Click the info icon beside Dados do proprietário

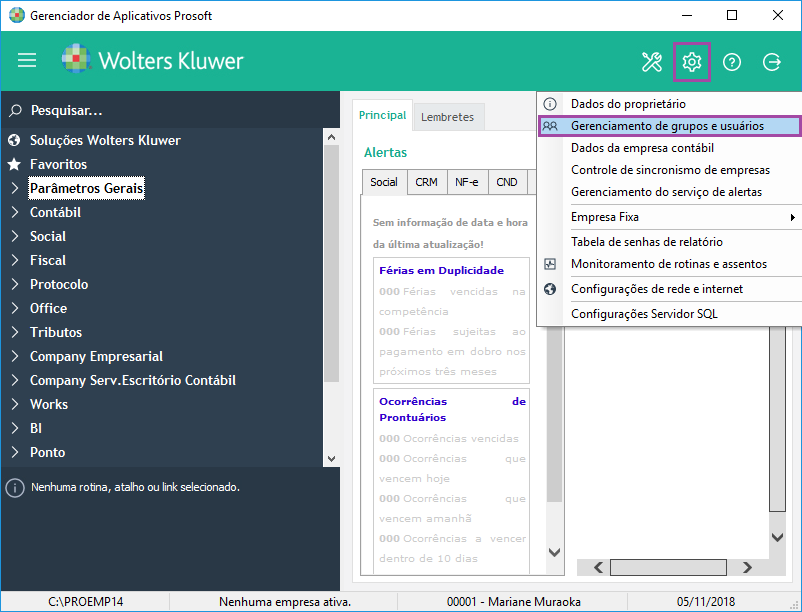click(550, 104)
